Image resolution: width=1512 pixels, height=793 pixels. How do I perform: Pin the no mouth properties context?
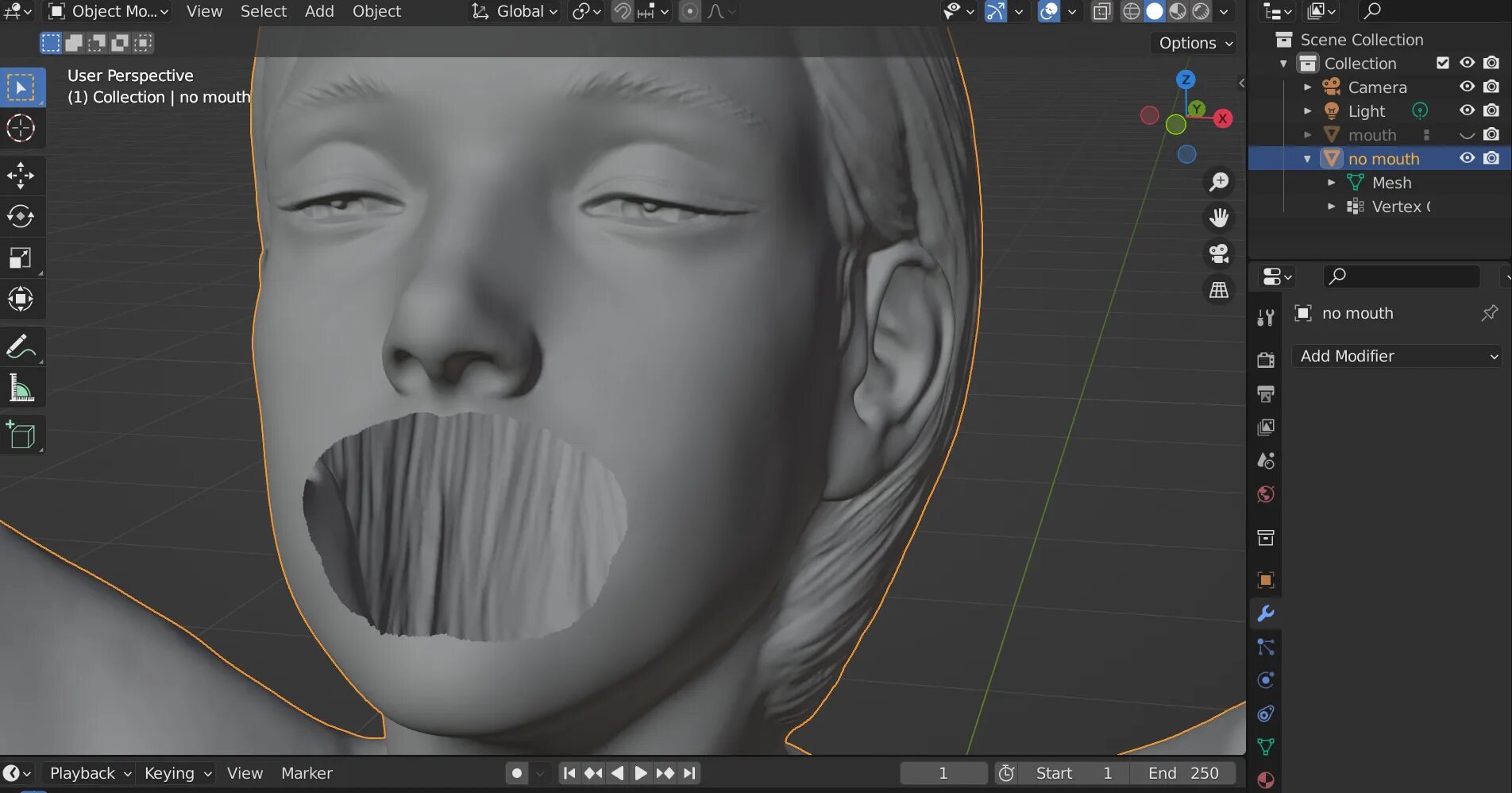(1489, 313)
